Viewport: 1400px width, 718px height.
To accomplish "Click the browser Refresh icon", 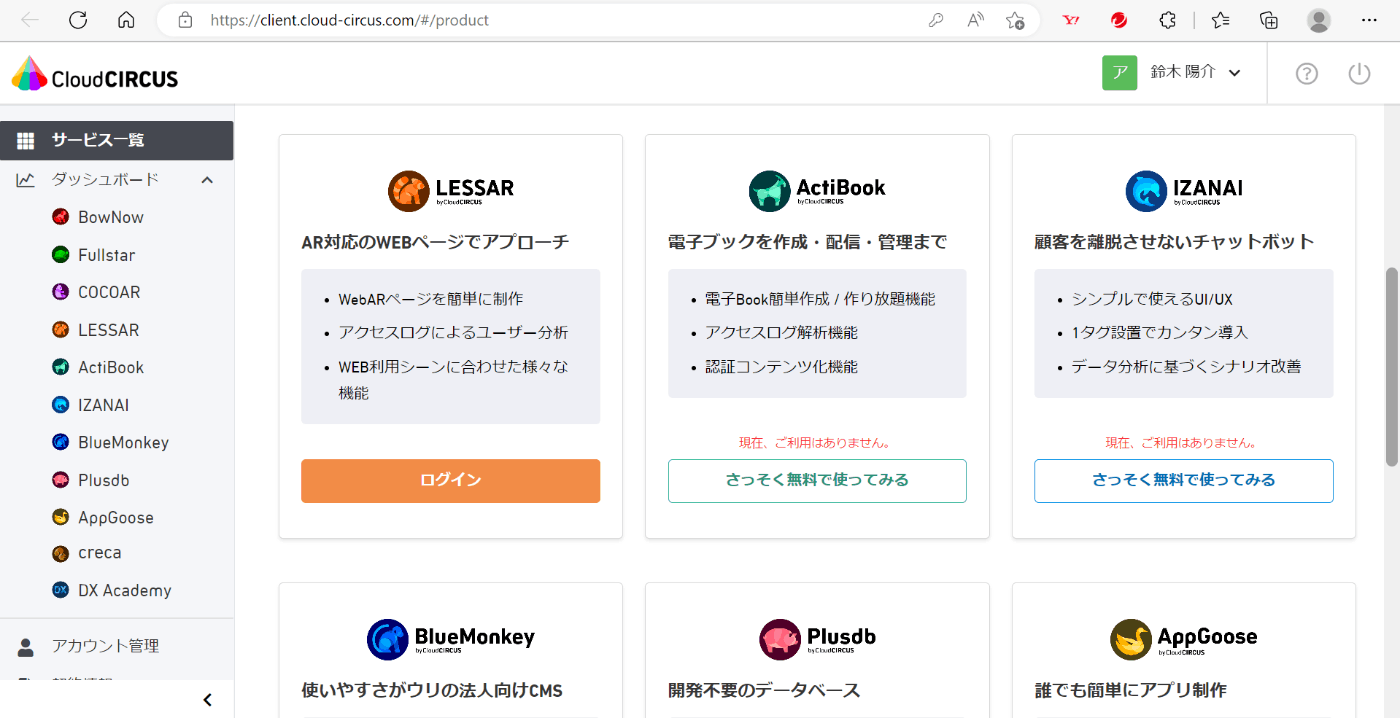I will [x=78, y=20].
